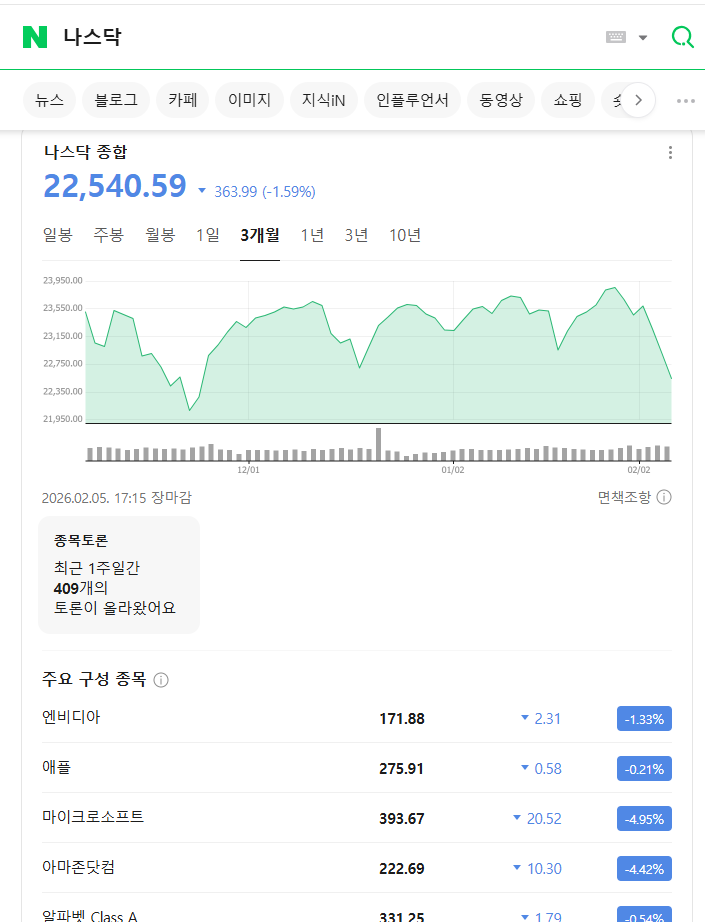Viewport: 705px width, 922px height.
Task: Click the timestamp 2026.02.05. 17:15 장마감
Action: tap(116, 498)
